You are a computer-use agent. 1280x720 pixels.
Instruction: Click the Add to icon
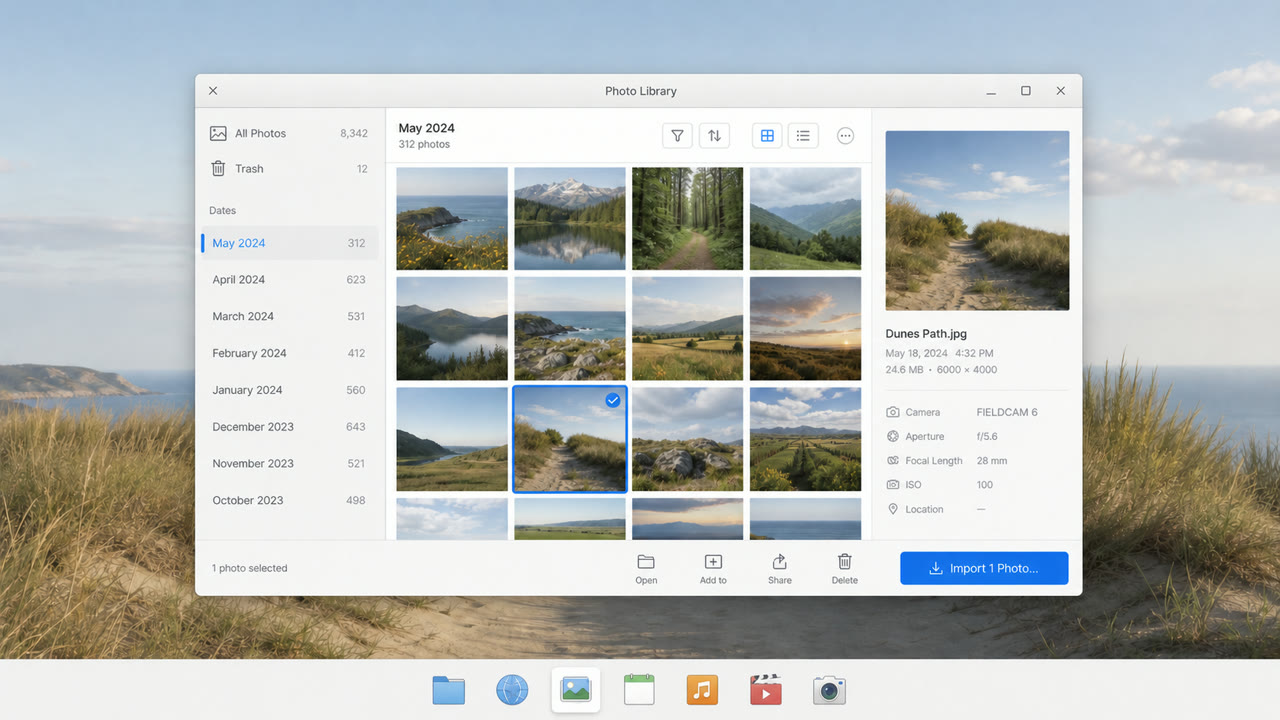(713, 562)
